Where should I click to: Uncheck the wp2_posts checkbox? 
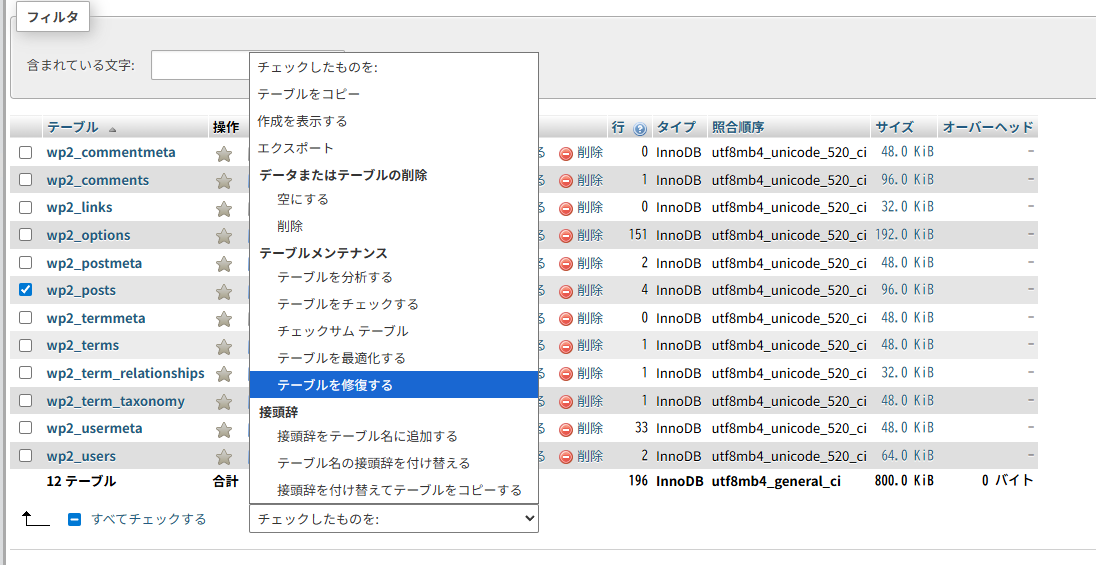pyautogui.click(x=26, y=289)
